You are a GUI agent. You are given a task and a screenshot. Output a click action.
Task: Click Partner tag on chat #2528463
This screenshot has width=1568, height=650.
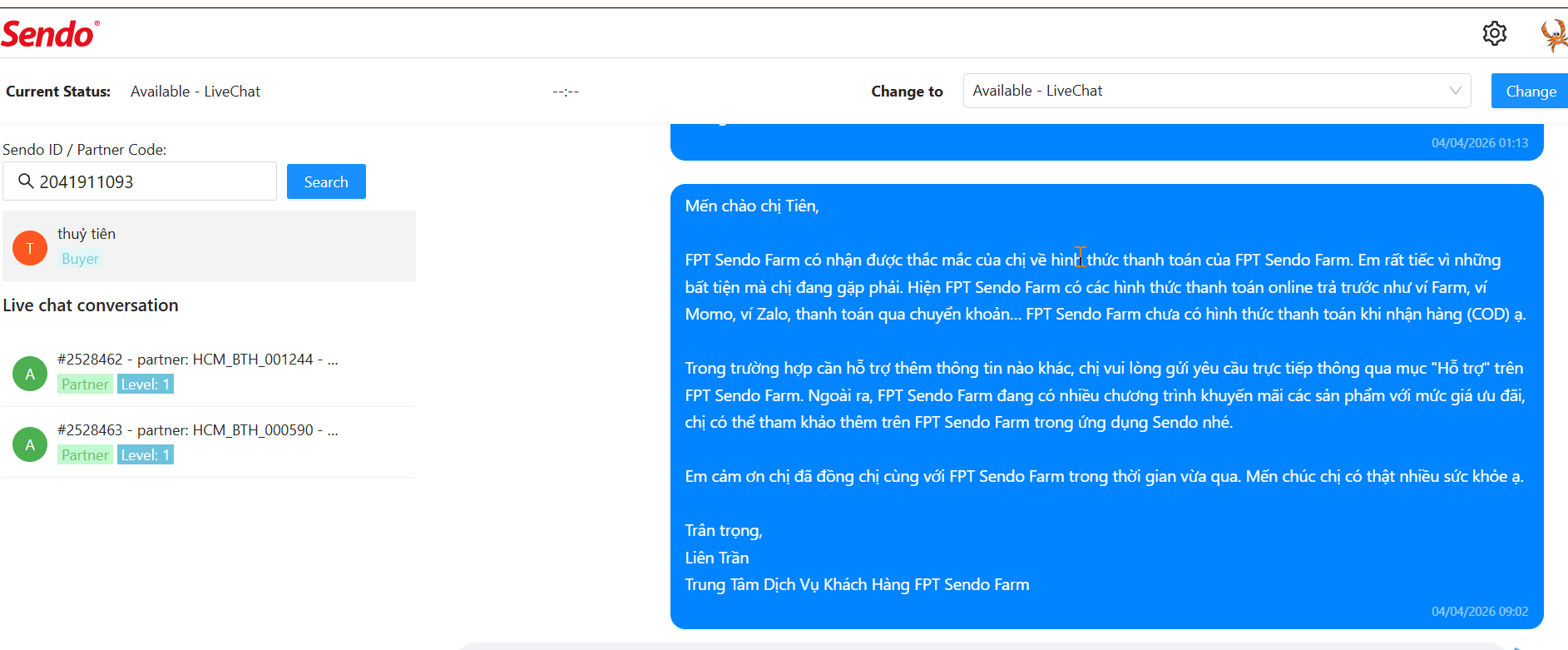[x=85, y=455]
